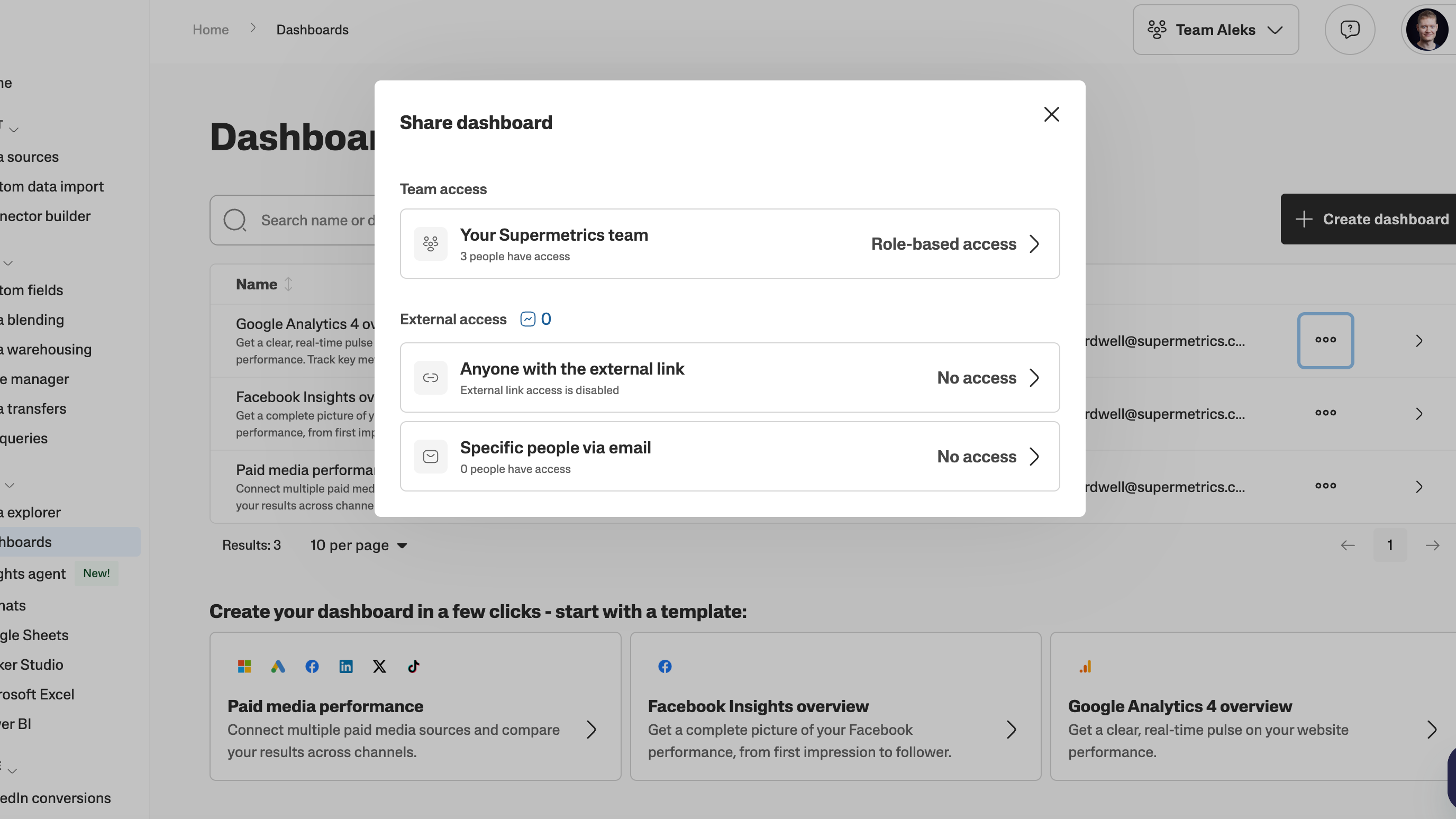The height and width of the screenshot is (819, 1456).
Task: Open the help chat icon in header
Action: click(x=1350, y=30)
